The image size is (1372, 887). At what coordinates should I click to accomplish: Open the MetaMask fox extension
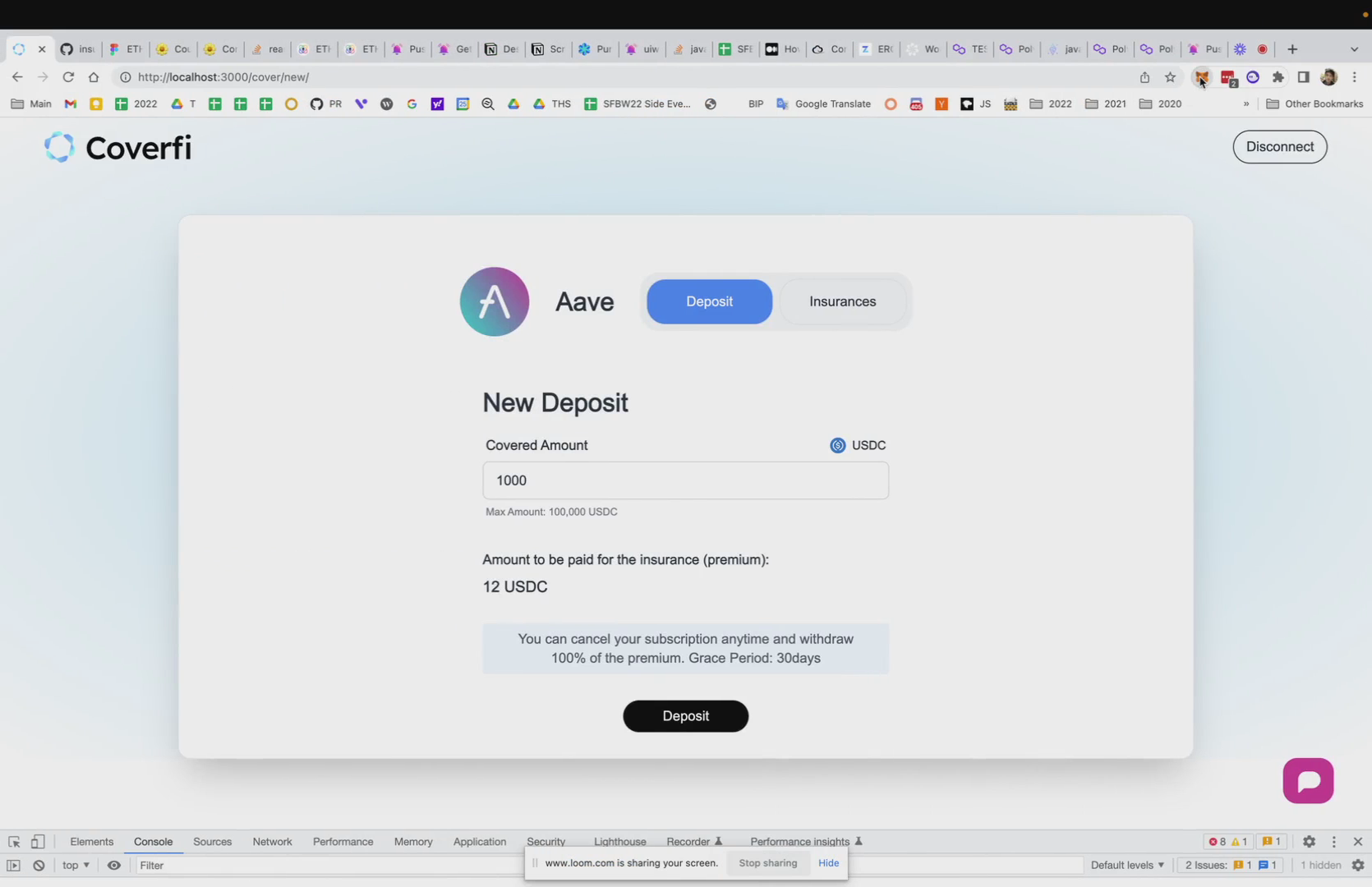tap(1202, 77)
